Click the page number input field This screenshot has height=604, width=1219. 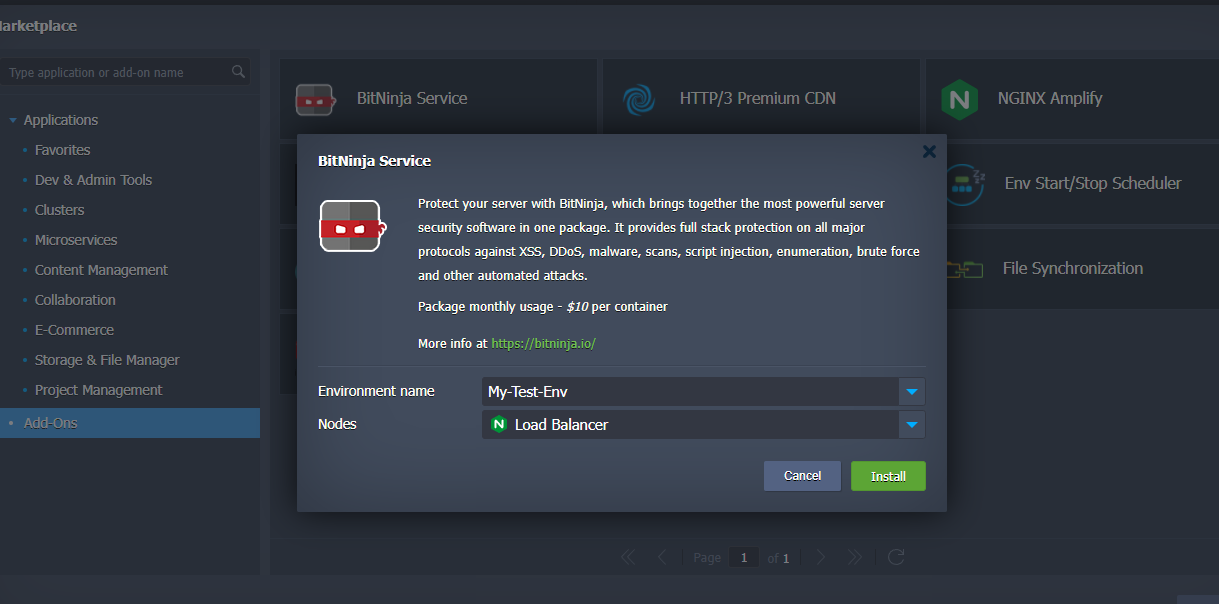click(x=743, y=557)
